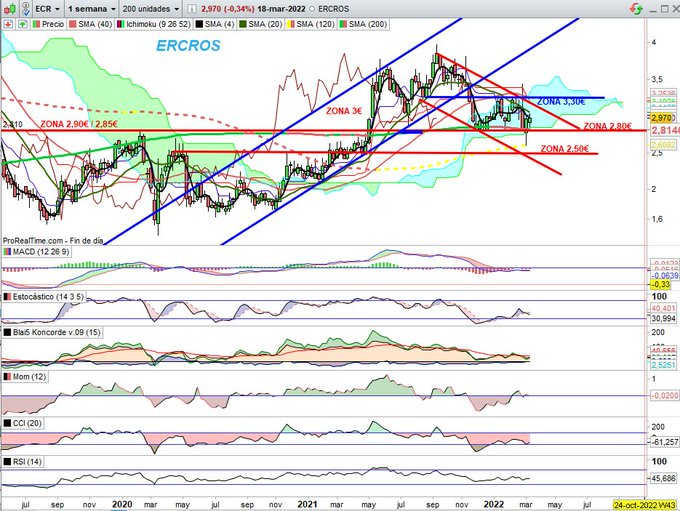Click the 2022 year label on time axis
Screen dimensions: 680x511
494,504
